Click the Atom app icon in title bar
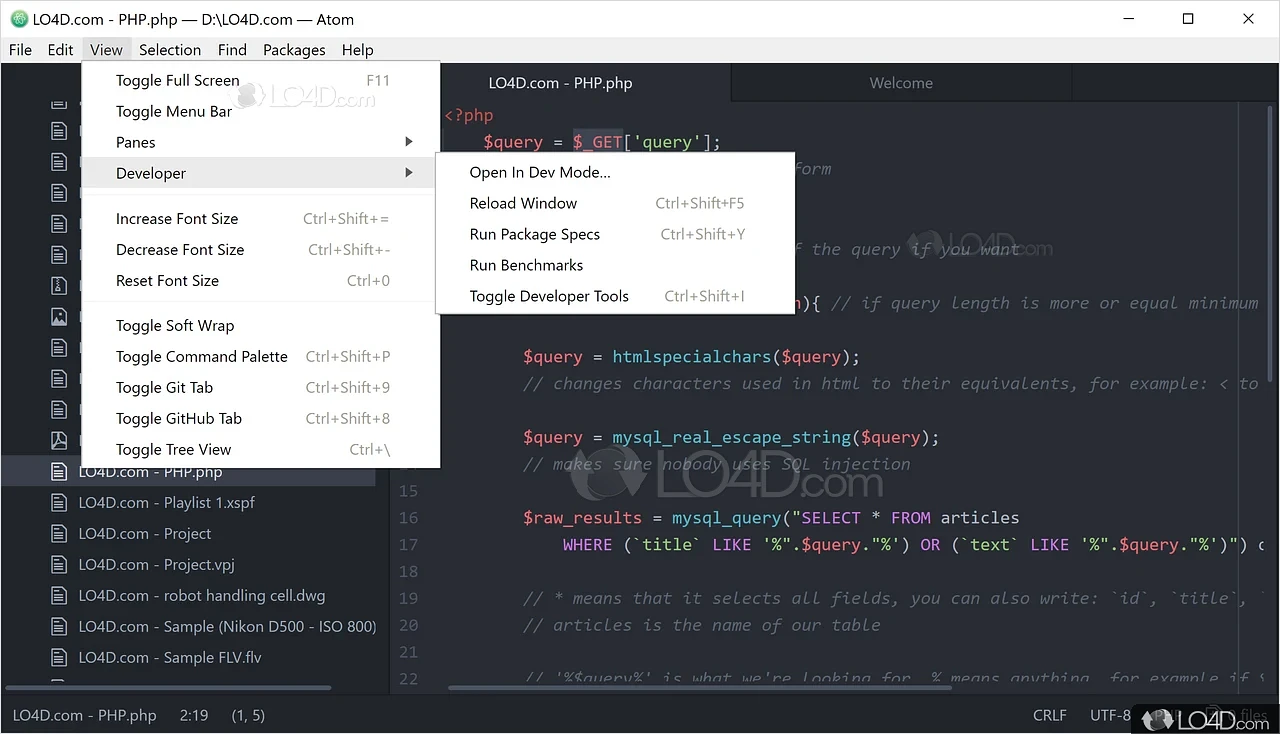 18,19
